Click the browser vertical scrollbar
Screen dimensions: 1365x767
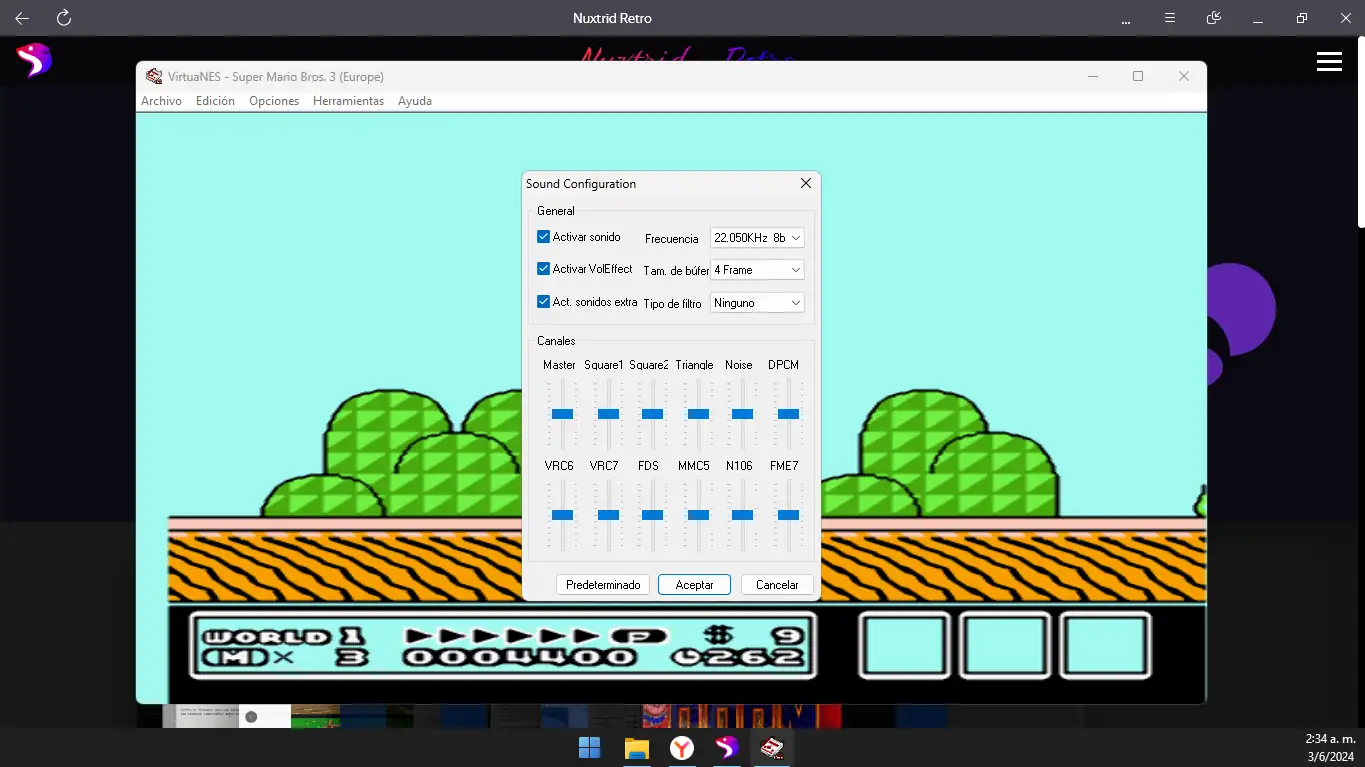(x=1361, y=130)
